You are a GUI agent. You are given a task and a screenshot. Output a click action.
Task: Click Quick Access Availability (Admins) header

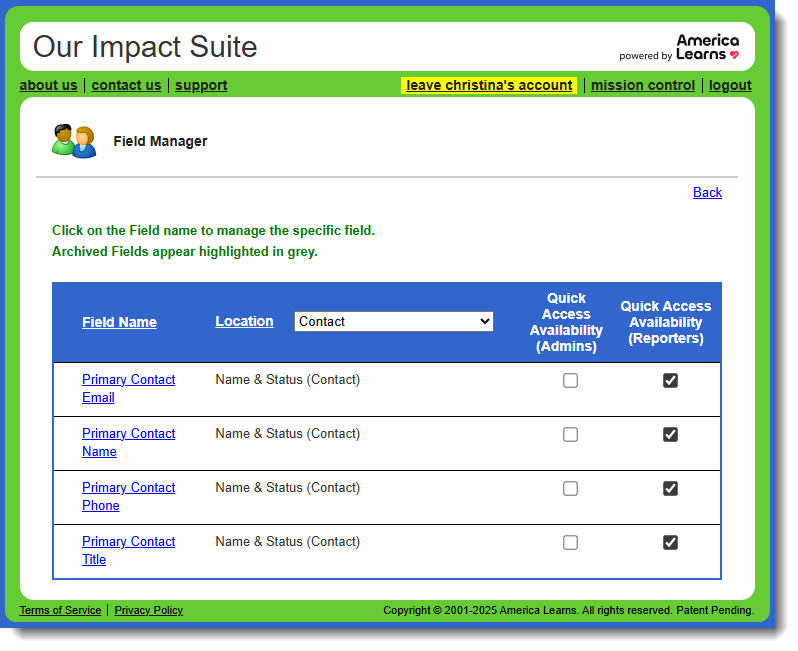tap(566, 322)
